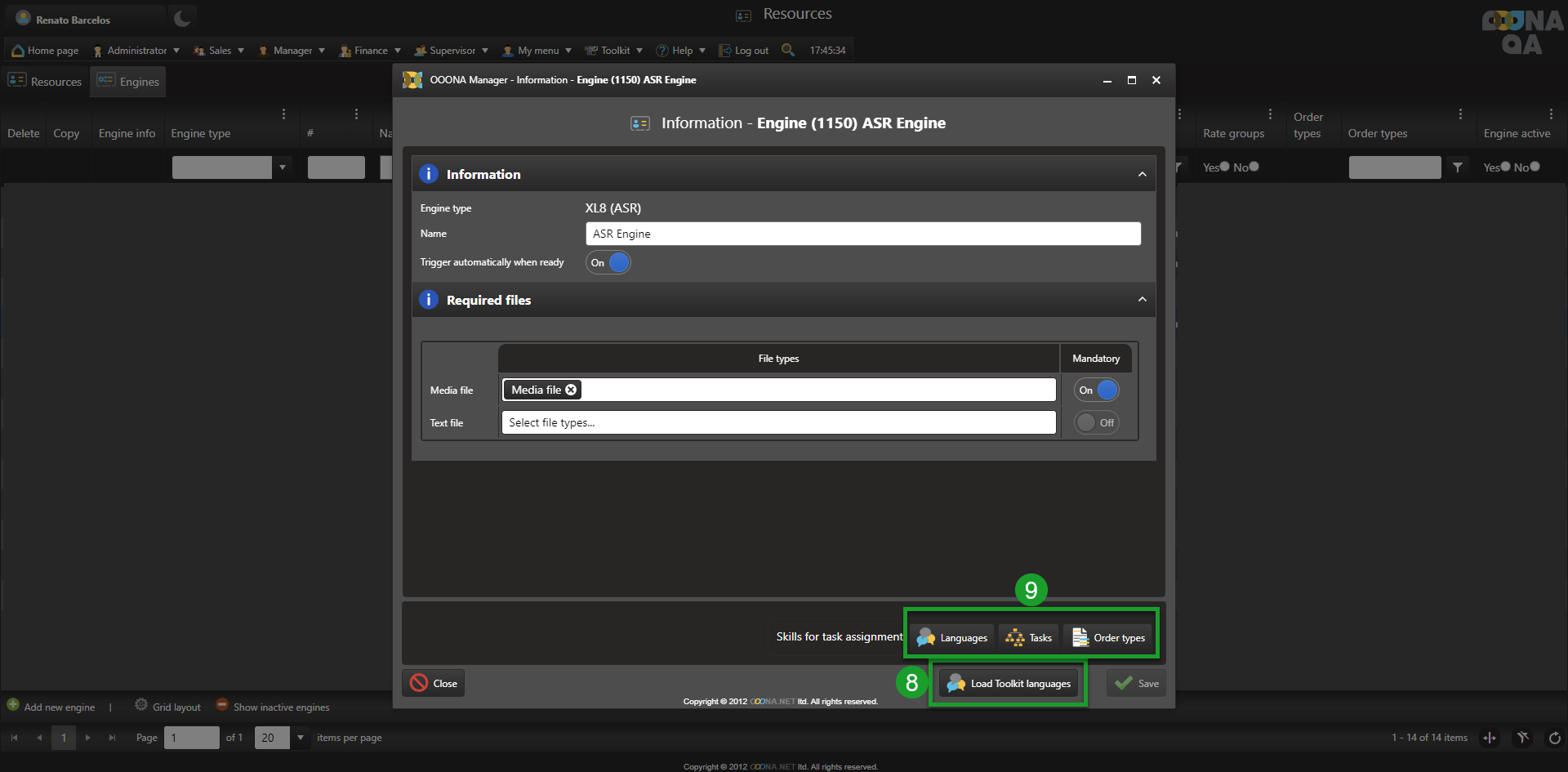Click the engine Name input field

[862, 234]
